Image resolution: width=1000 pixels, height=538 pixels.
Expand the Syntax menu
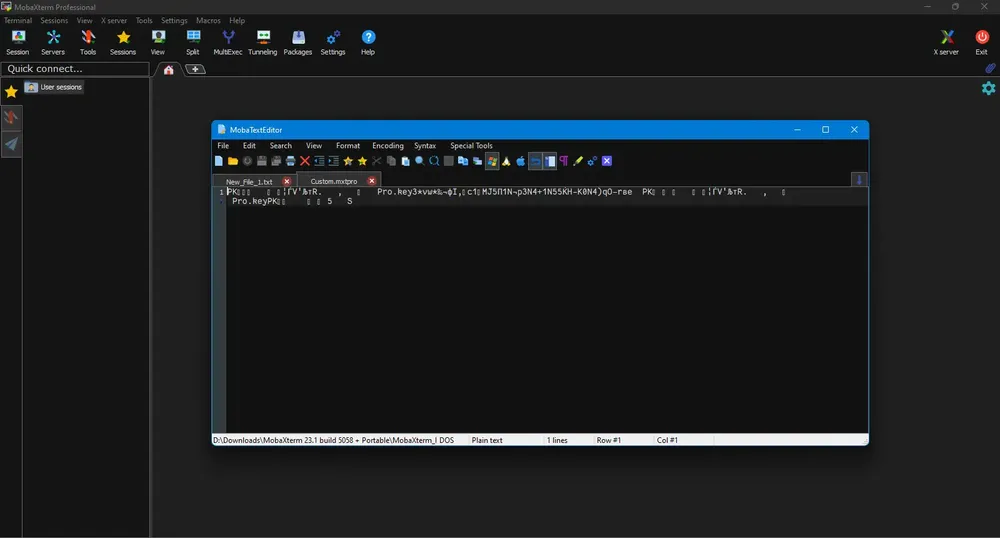425,146
